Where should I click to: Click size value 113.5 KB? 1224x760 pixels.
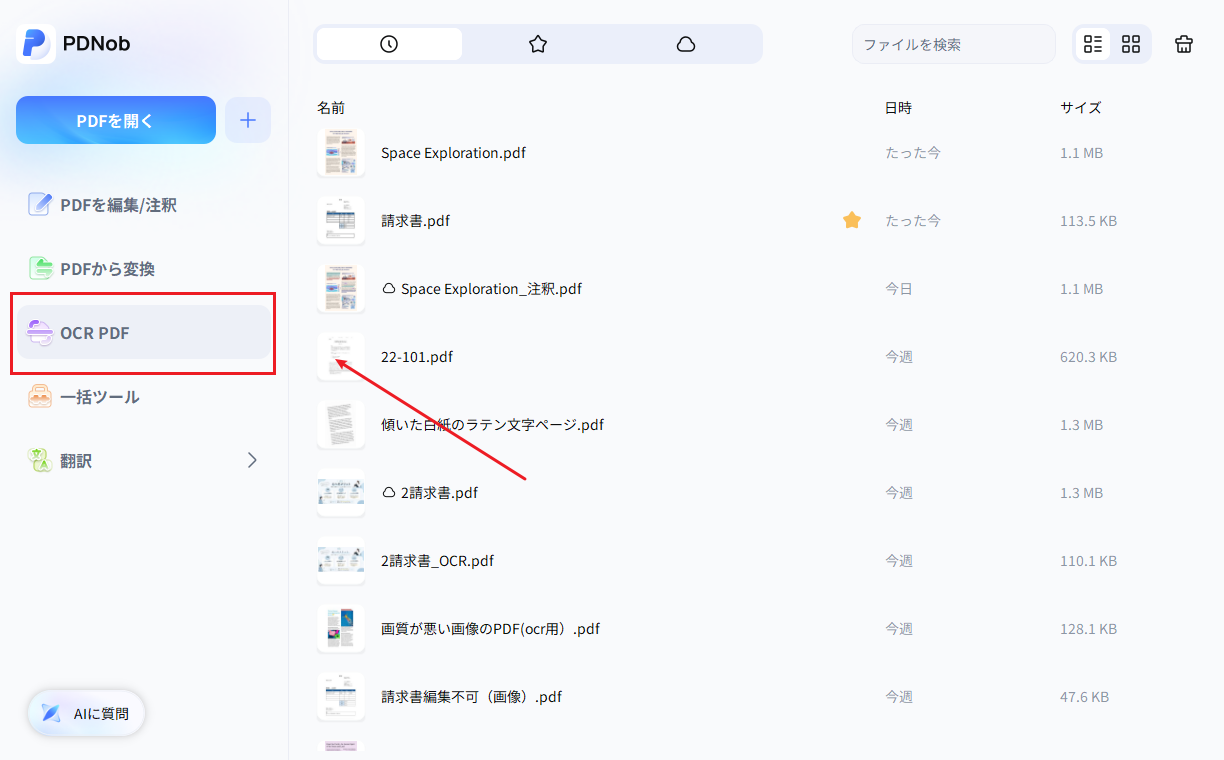1088,221
